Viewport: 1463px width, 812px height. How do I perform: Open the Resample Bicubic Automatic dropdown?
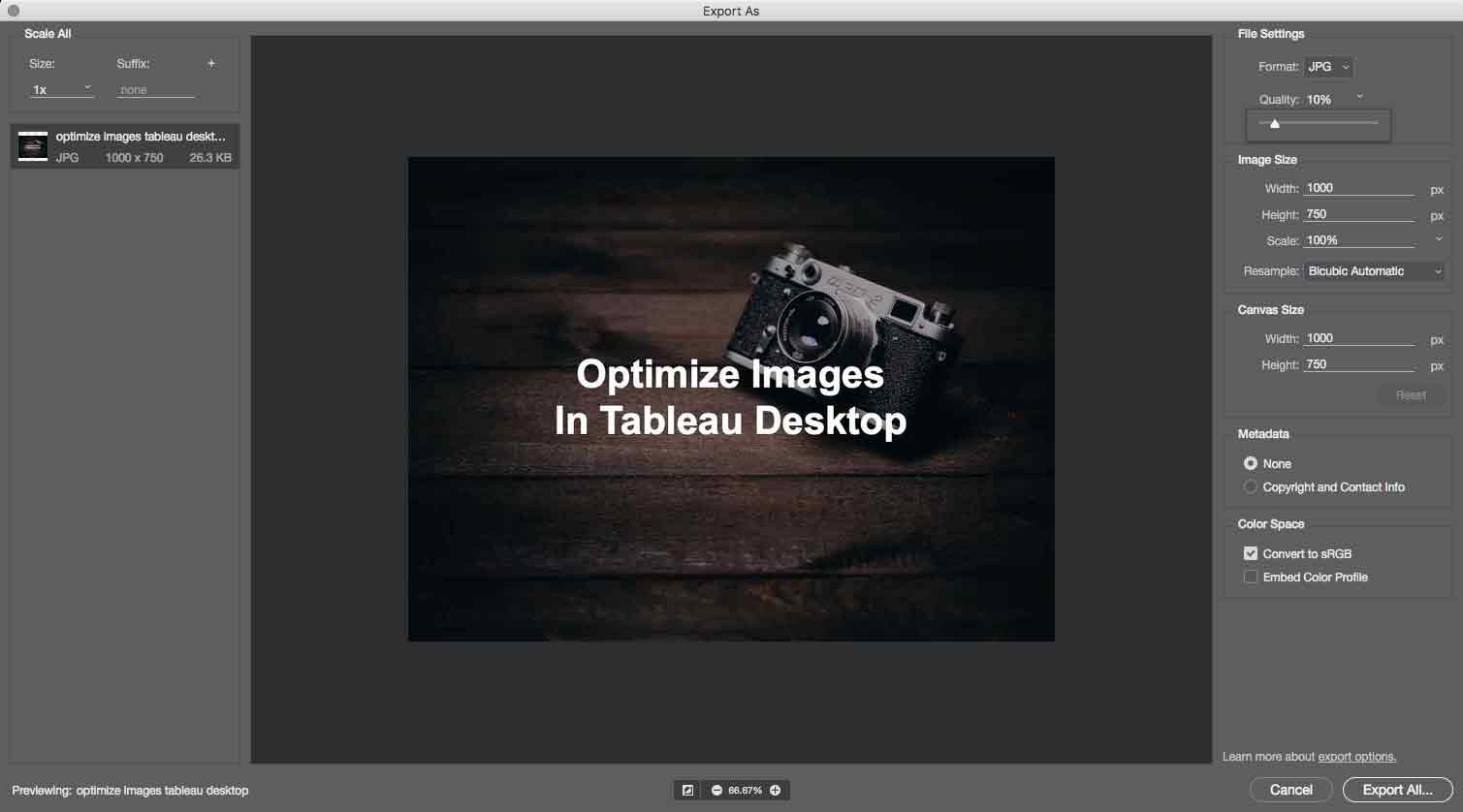(1375, 271)
